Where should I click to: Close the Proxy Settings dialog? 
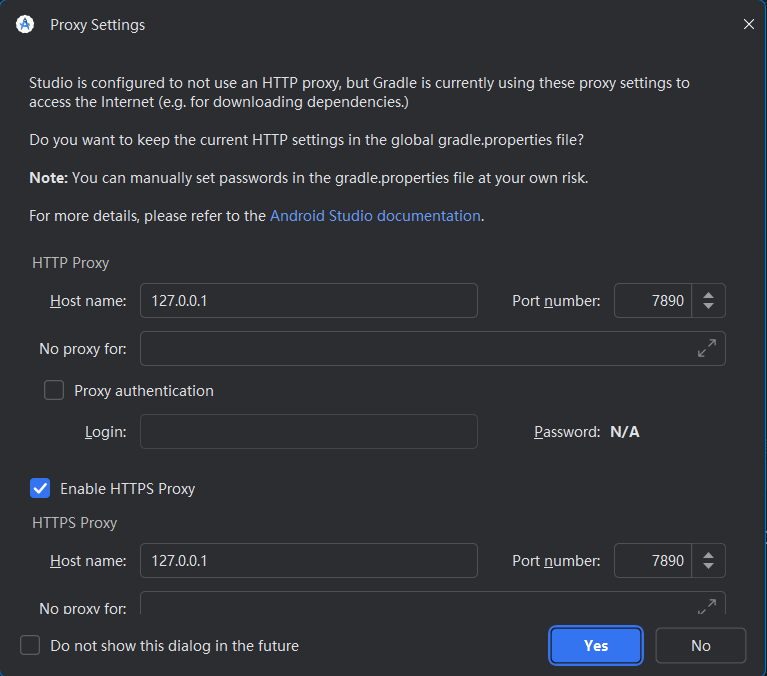[748, 25]
